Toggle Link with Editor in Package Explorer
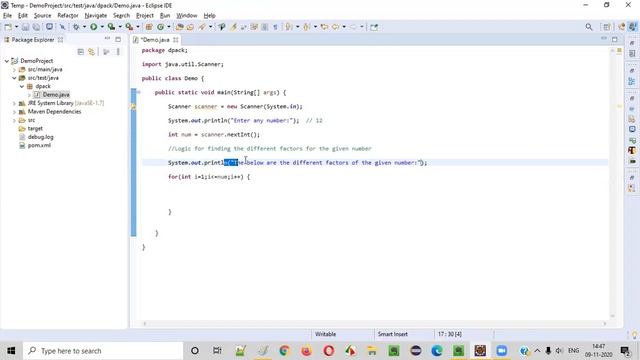This screenshot has height=360, width=640. (91, 52)
